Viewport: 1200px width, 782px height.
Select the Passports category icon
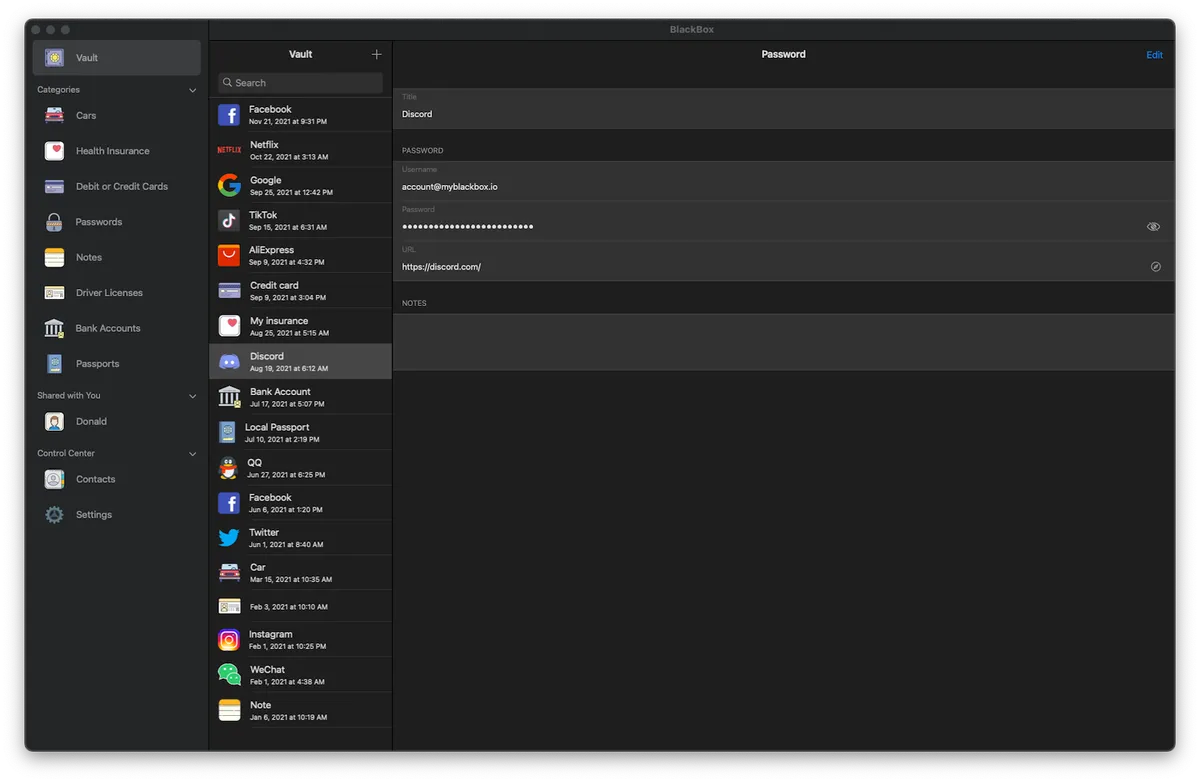pyautogui.click(x=53, y=363)
